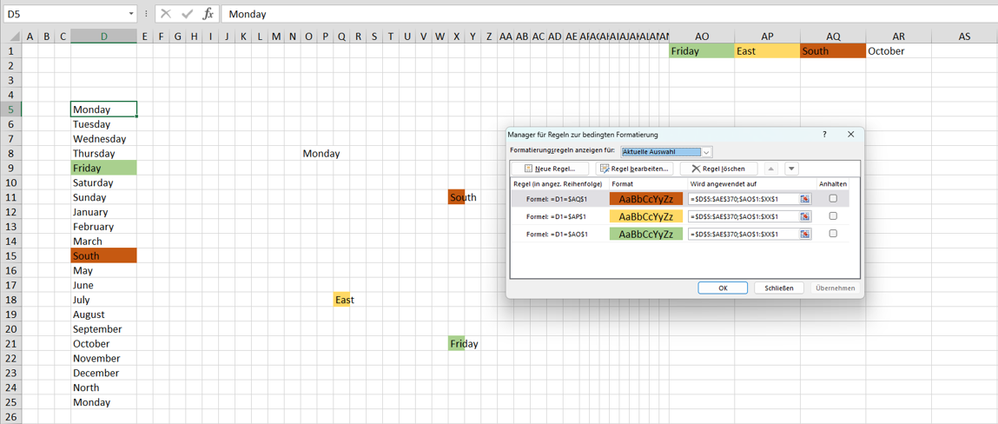Select rule Formel: =D1=$AO$1

(x=557, y=234)
